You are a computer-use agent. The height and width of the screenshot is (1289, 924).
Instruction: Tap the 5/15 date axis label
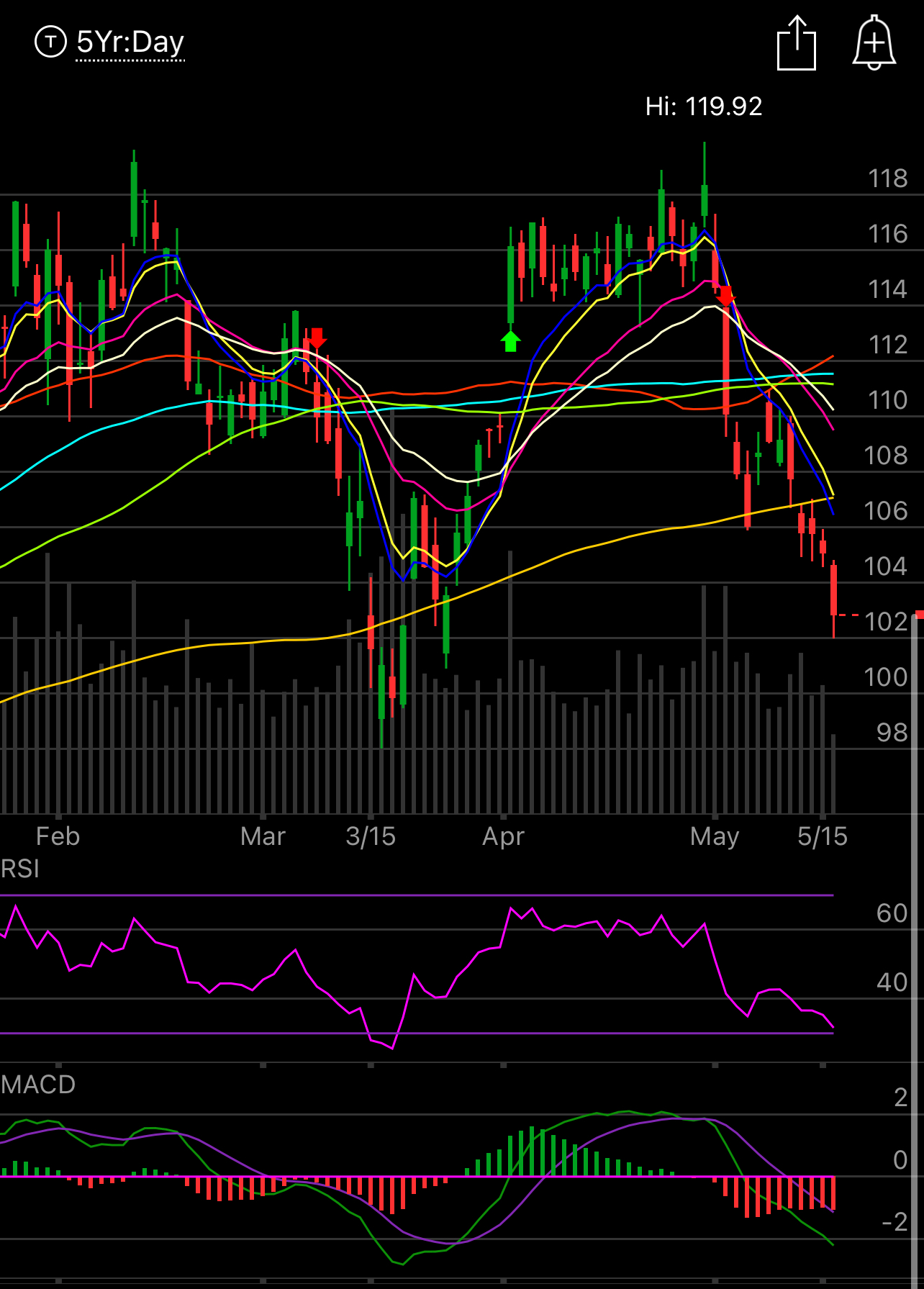[823, 836]
